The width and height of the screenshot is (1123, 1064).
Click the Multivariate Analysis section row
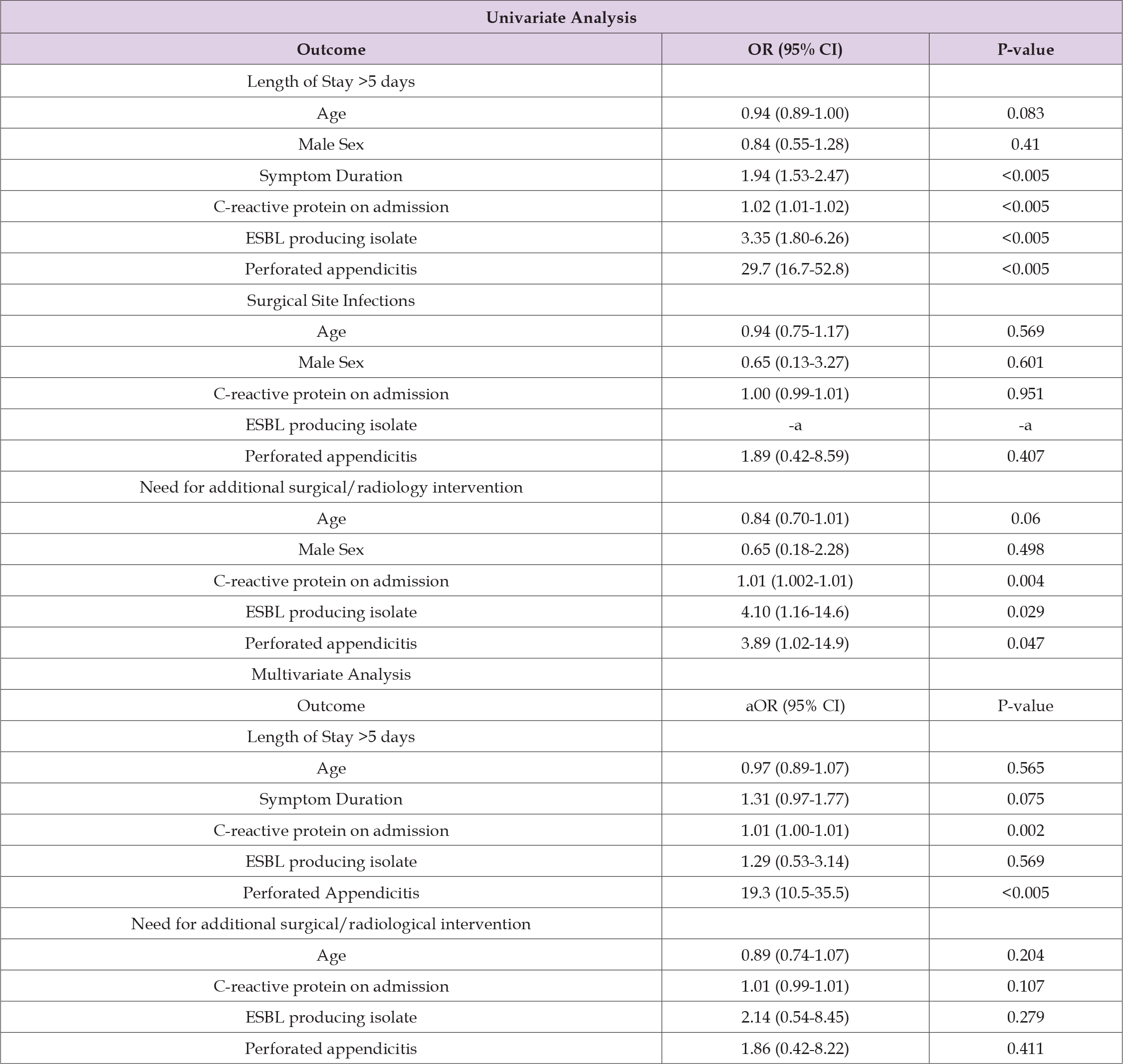330,674
